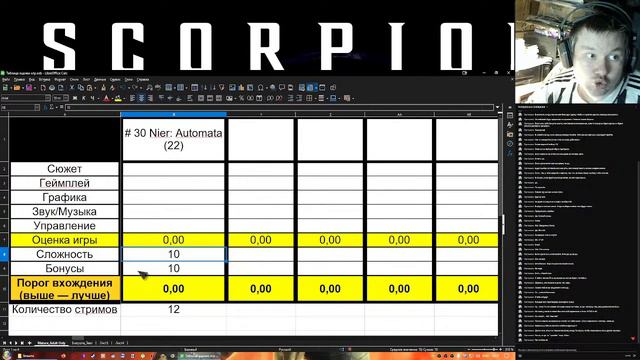This screenshot has width=640, height=360.
Task: Select the 'Геймплей' row label cell
Action: coord(64,183)
